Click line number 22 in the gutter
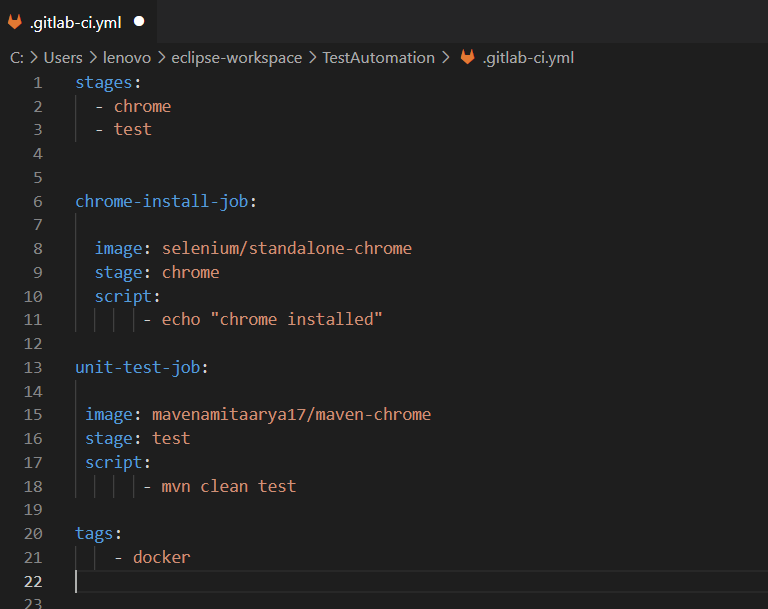768x609 pixels. click(x=33, y=582)
